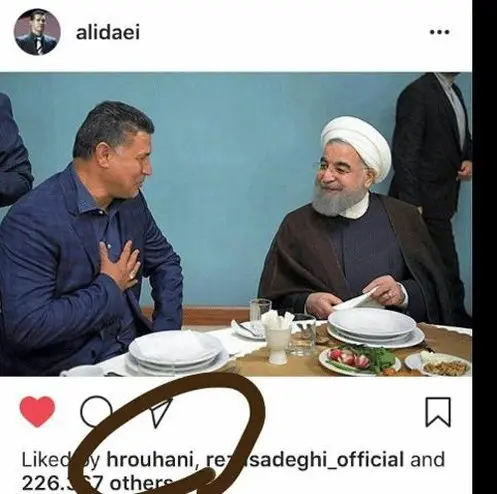This screenshot has height=494, width=497.
Task: Tap the stacked white plates near blue jacket
Action: pyautogui.click(x=177, y=353)
